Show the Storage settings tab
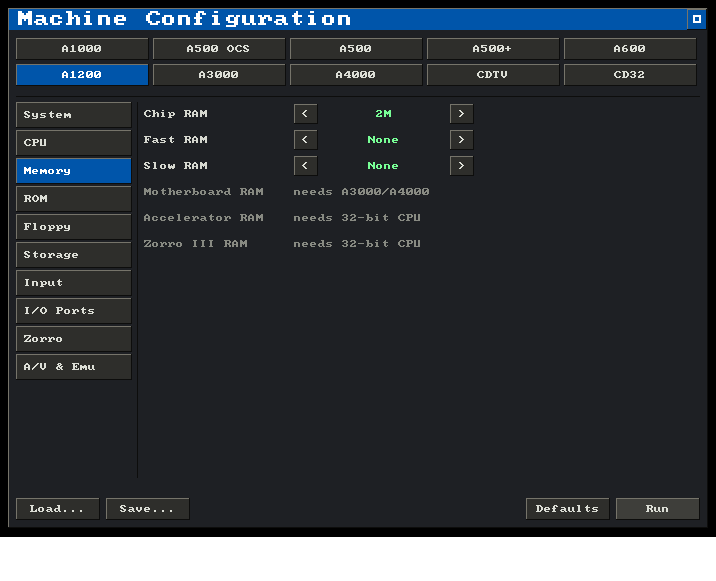 coord(74,255)
